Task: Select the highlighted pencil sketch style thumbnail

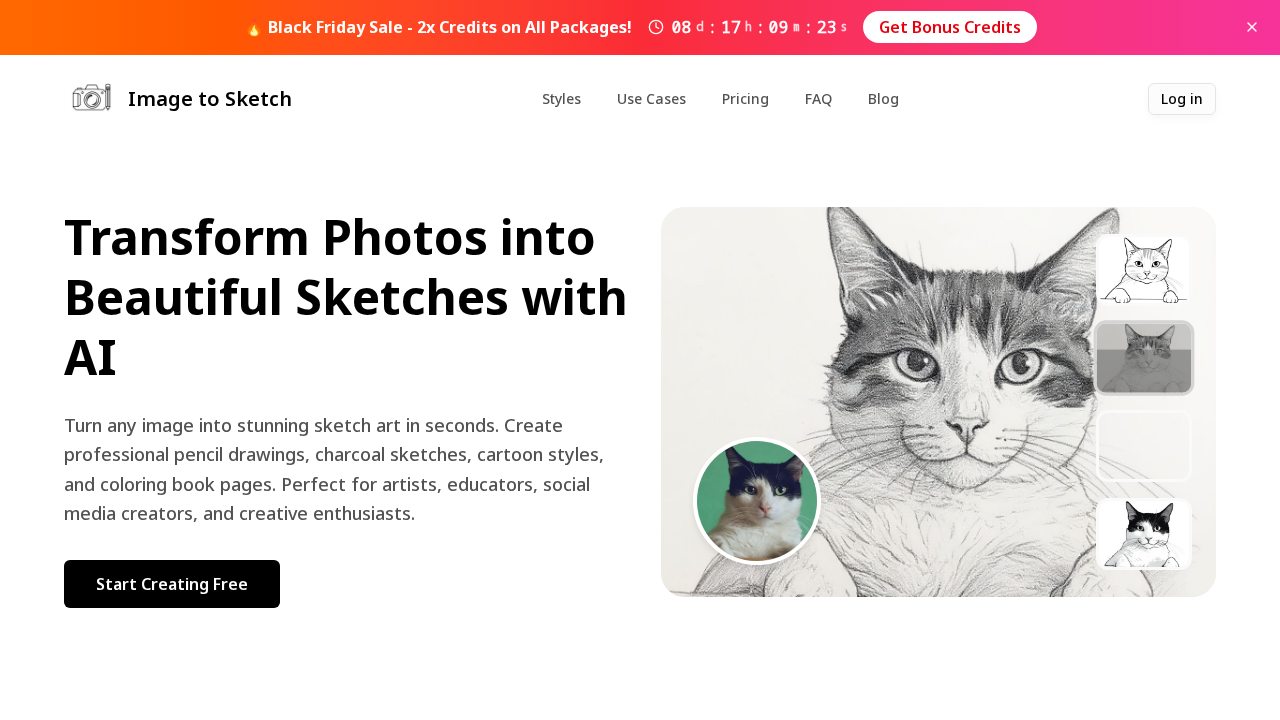Action: [x=1144, y=357]
